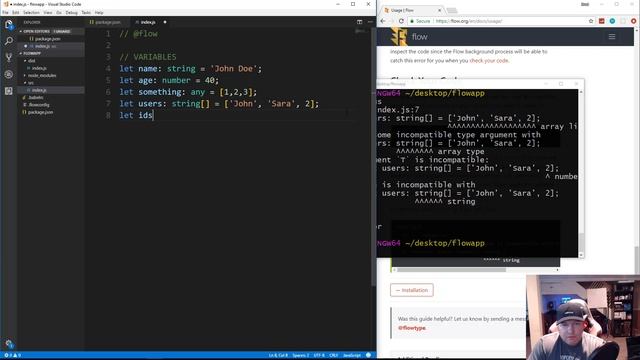
Task: Click the JavaScript language mode entry
Action: (351, 356)
